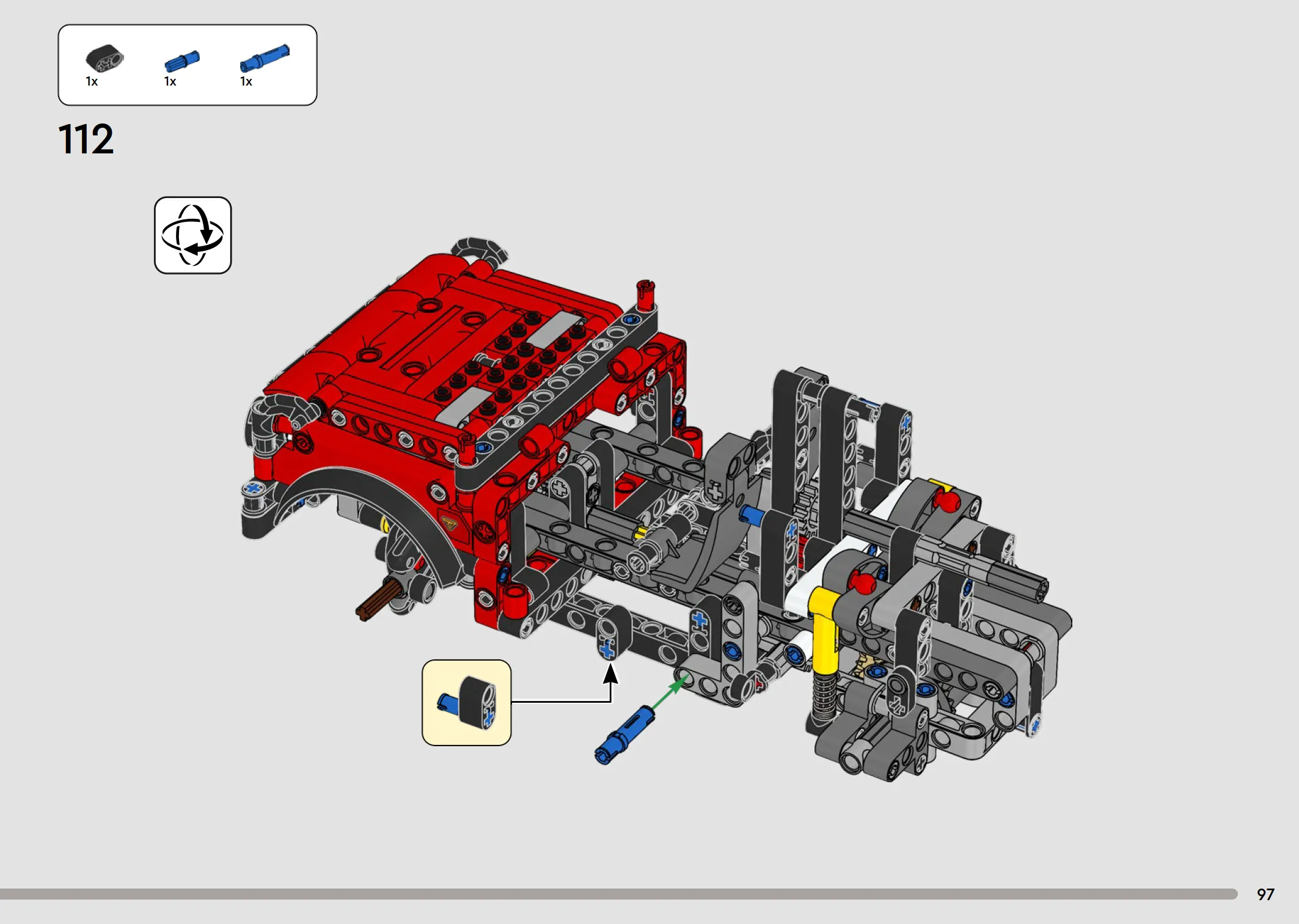Click the 1x label under the black liftarm
Screen dimensions: 1299x924
tap(92, 81)
